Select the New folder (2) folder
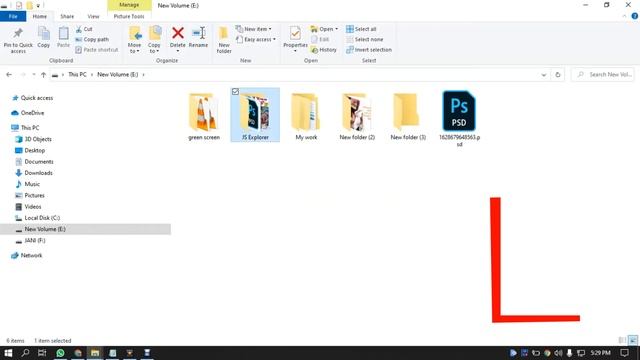 pyautogui.click(x=357, y=116)
